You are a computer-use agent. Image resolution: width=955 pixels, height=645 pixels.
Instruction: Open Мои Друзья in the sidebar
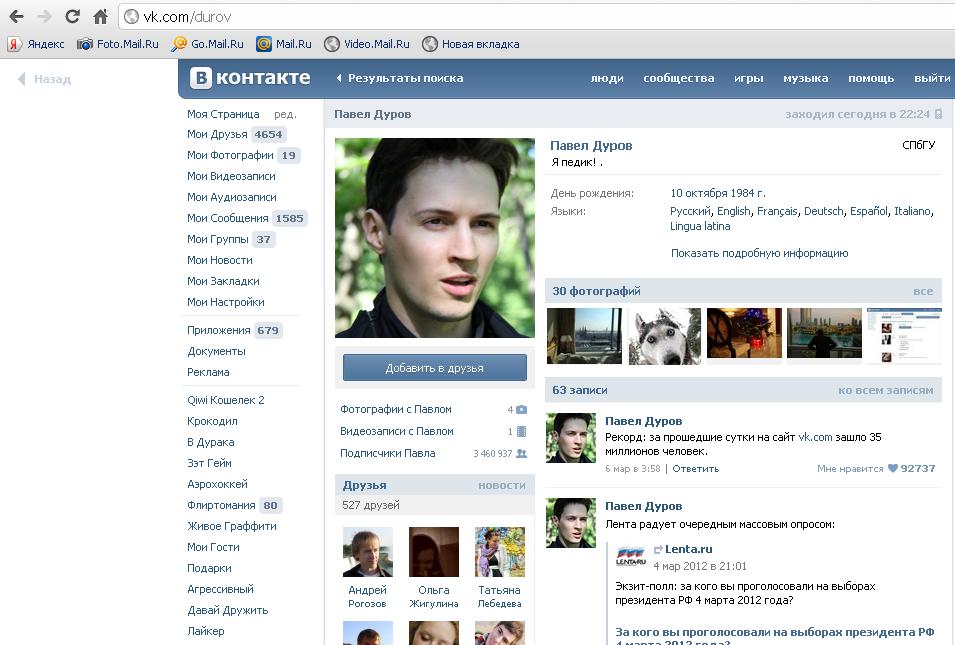point(217,134)
